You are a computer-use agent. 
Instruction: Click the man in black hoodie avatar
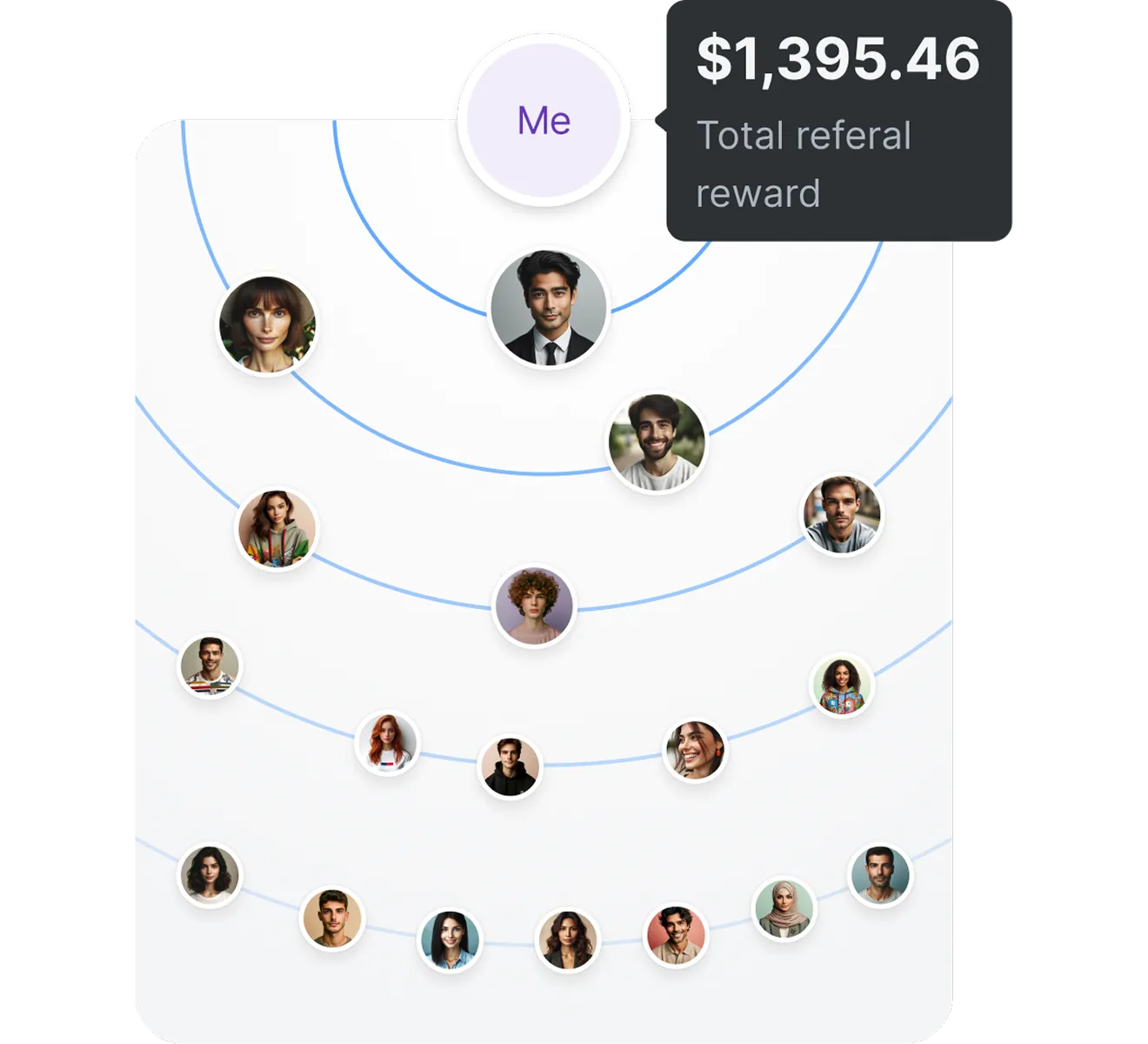511,766
